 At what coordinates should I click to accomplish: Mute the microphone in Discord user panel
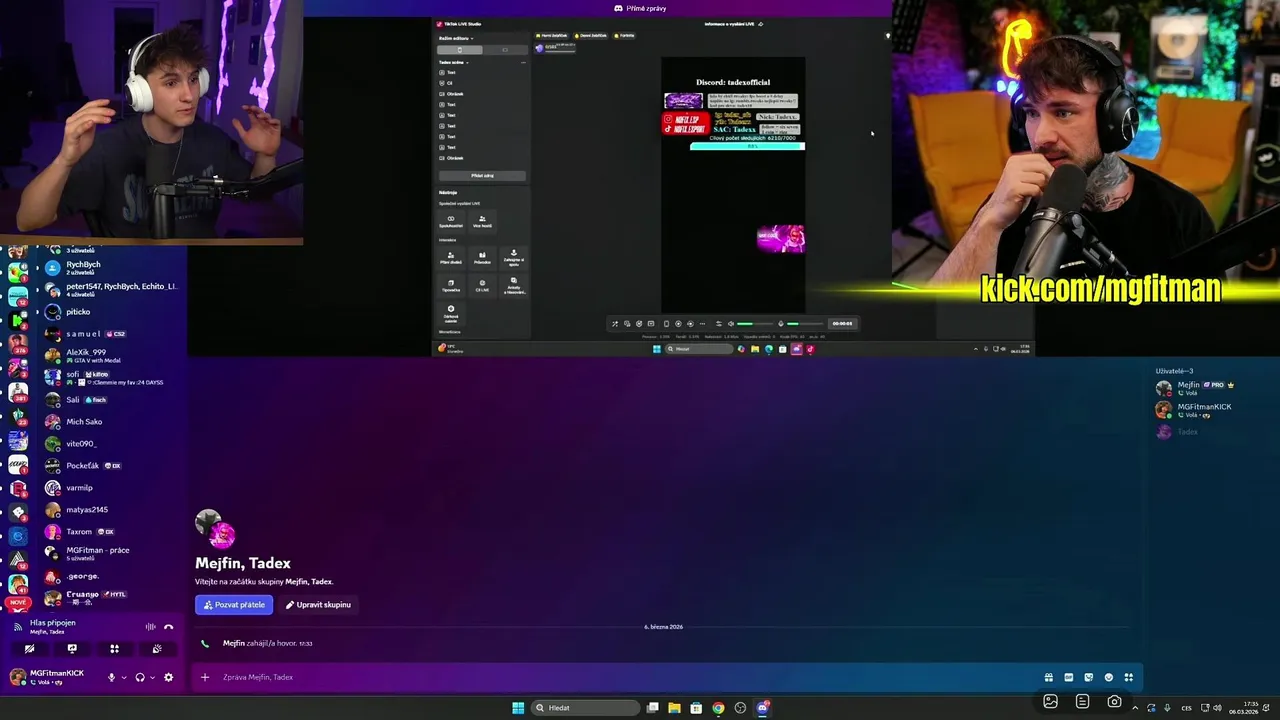point(111,677)
